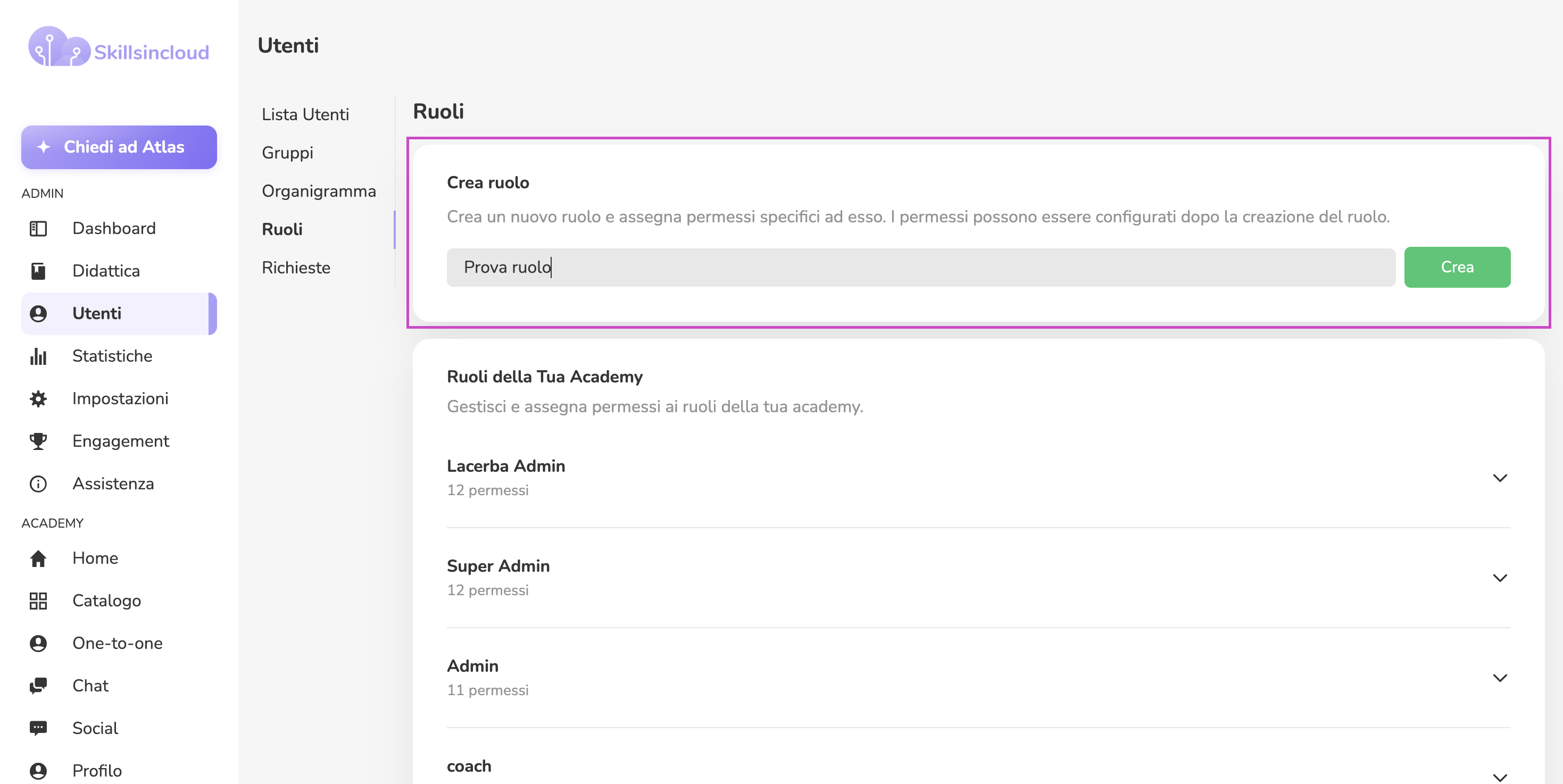Click the Engagement trophy icon

(38, 441)
